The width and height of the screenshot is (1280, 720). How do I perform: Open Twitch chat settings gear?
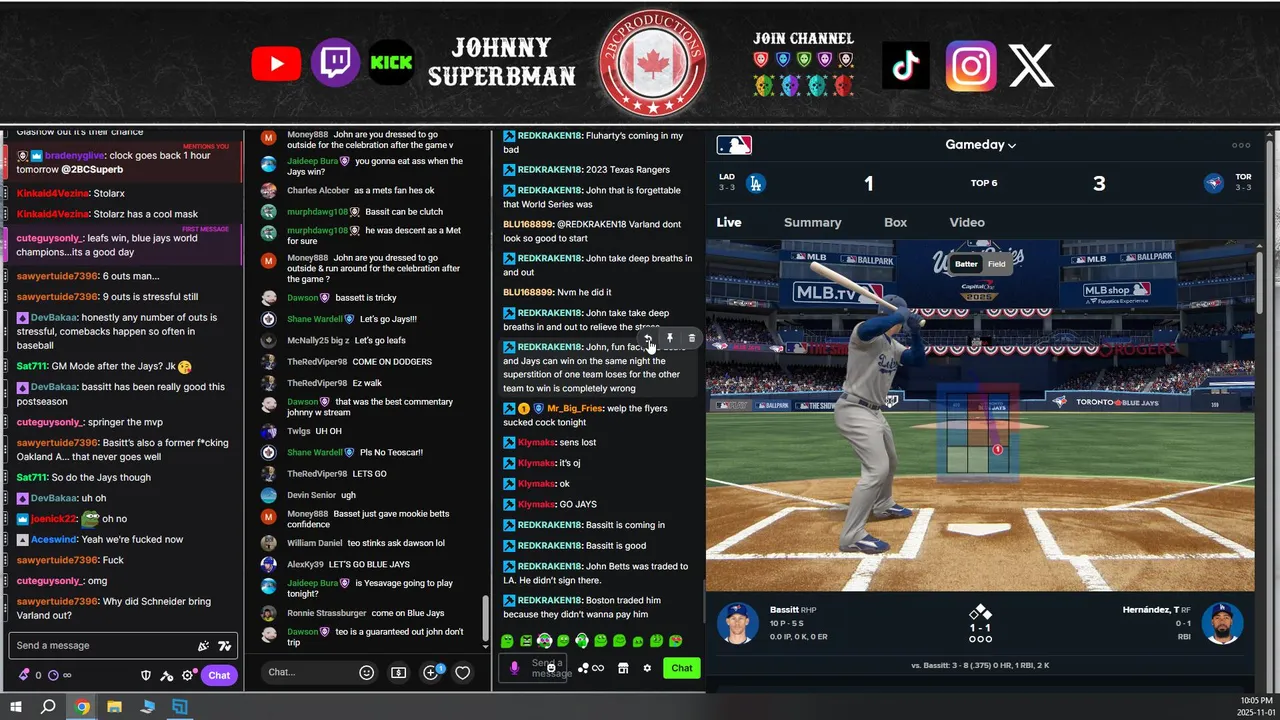point(187,675)
